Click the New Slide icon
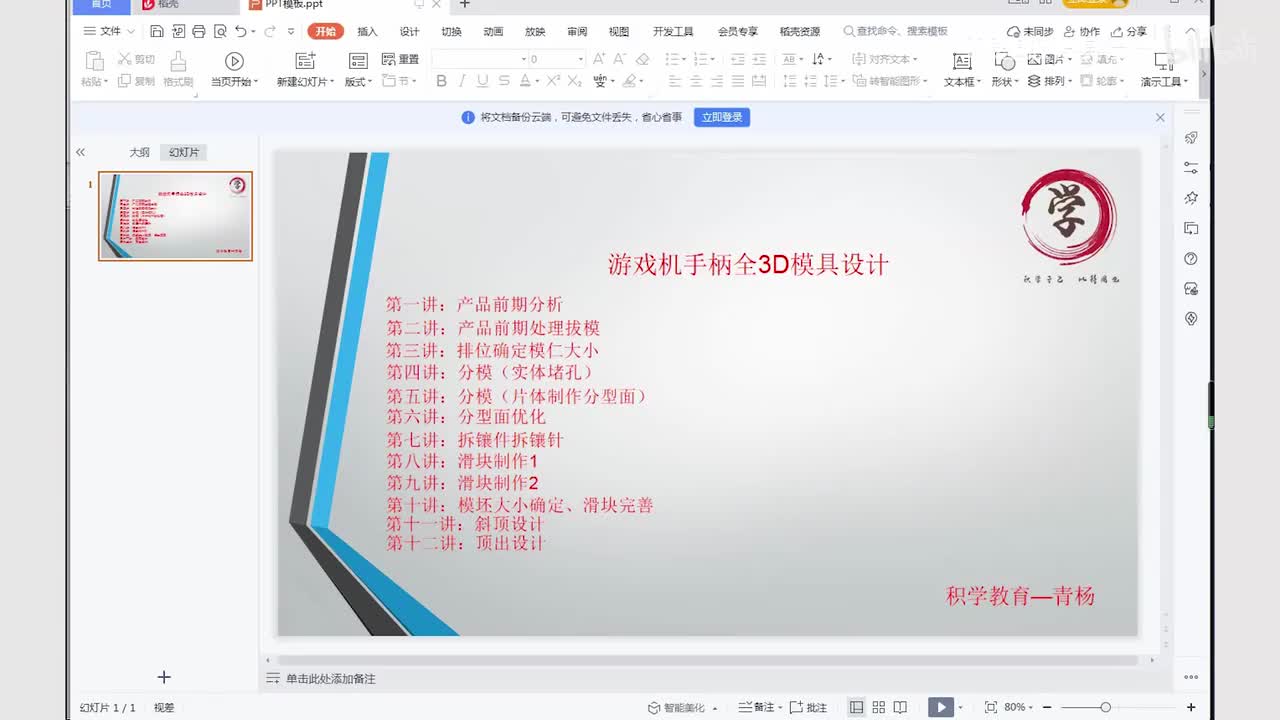Screen dimensions: 1280x720 point(306,61)
